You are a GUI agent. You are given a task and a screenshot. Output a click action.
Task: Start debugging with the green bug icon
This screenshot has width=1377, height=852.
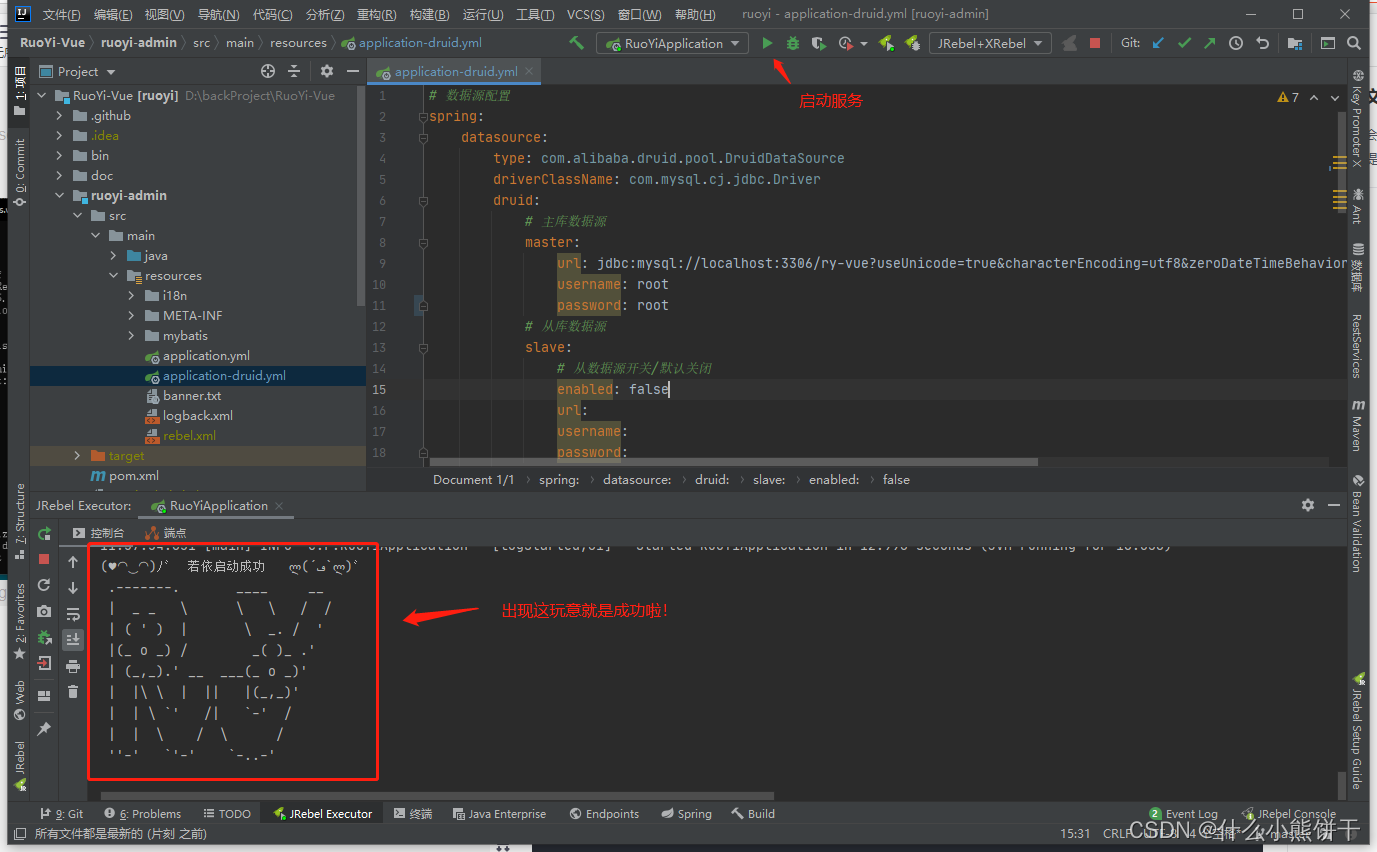click(x=793, y=43)
